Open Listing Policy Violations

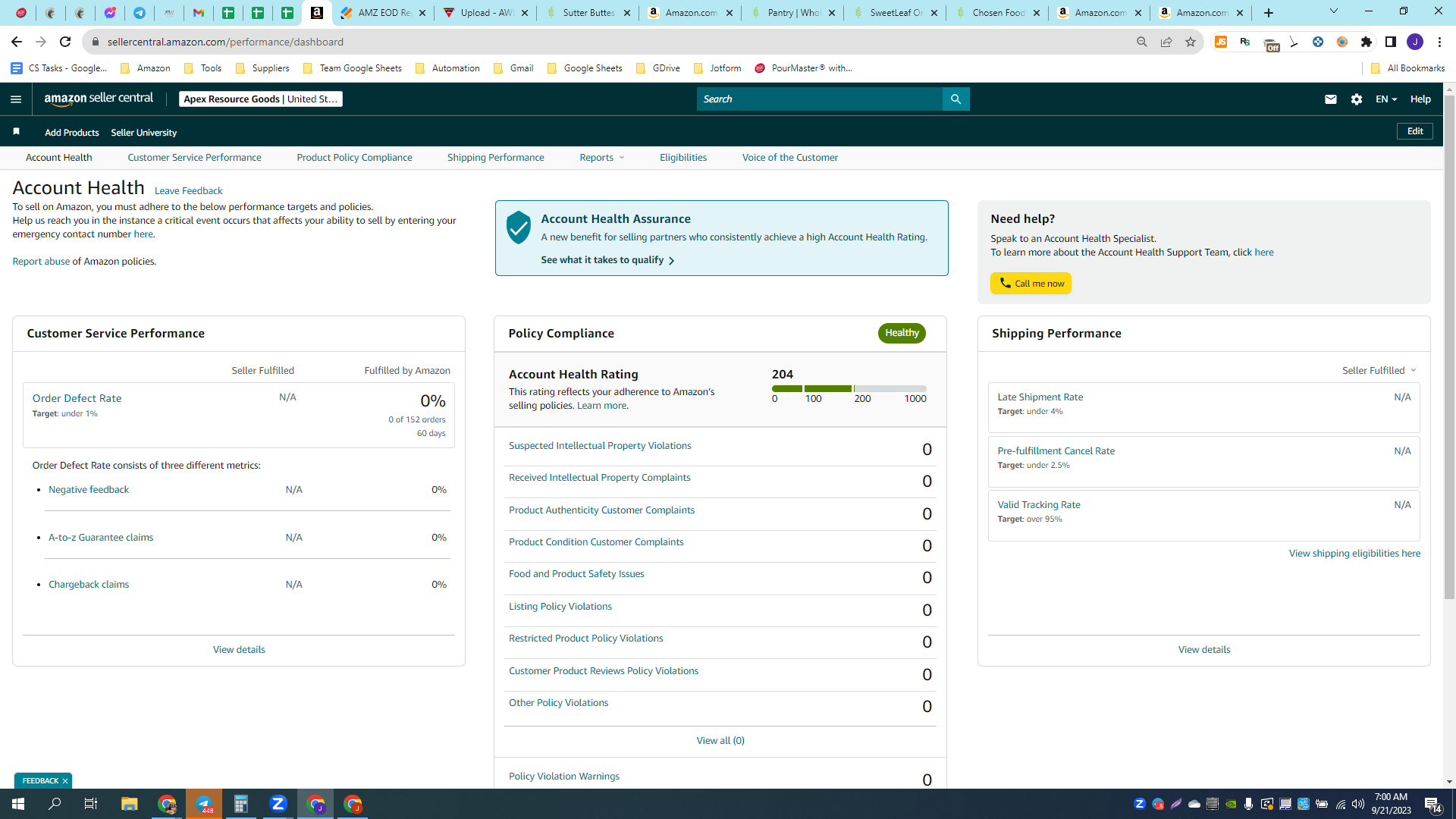(560, 607)
